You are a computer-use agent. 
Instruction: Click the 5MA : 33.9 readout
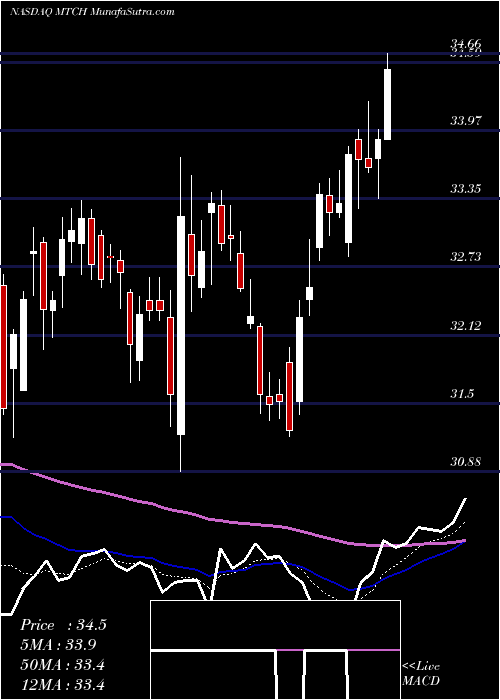[58, 645]
